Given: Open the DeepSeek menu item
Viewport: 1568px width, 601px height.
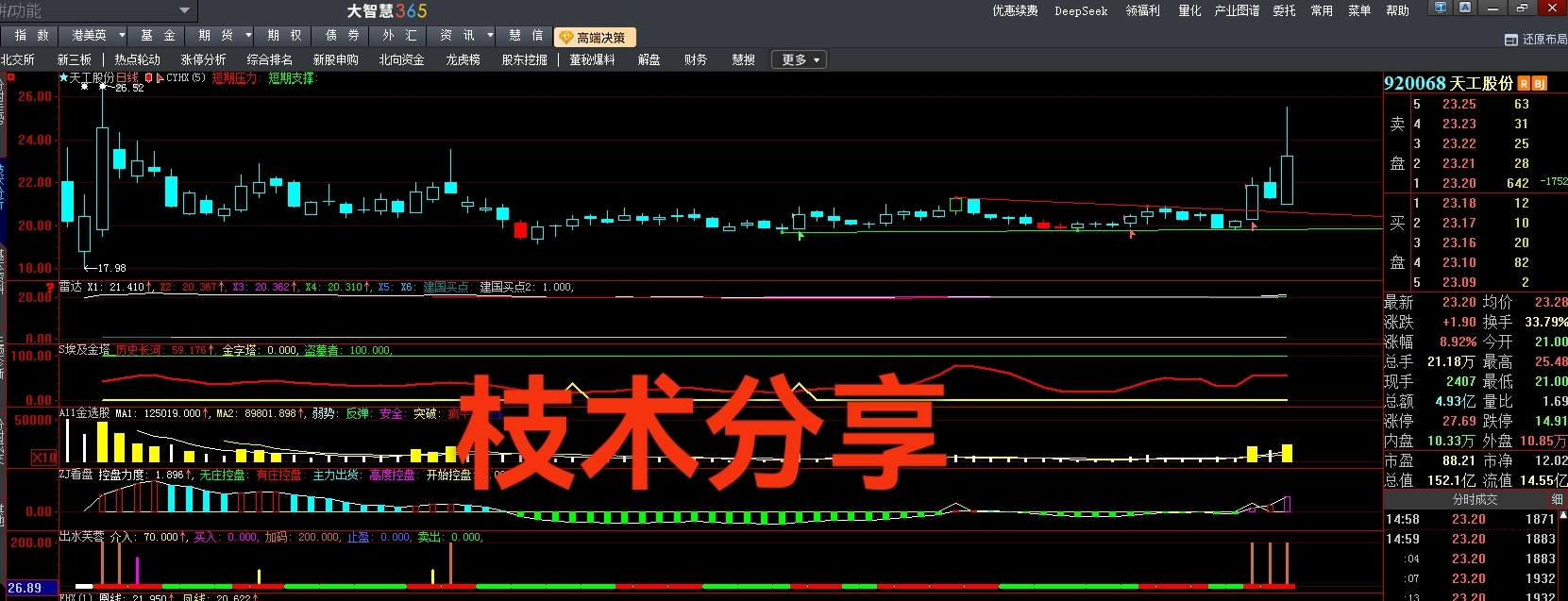Looking at the screenshot, I should [x=1081, y=10].
